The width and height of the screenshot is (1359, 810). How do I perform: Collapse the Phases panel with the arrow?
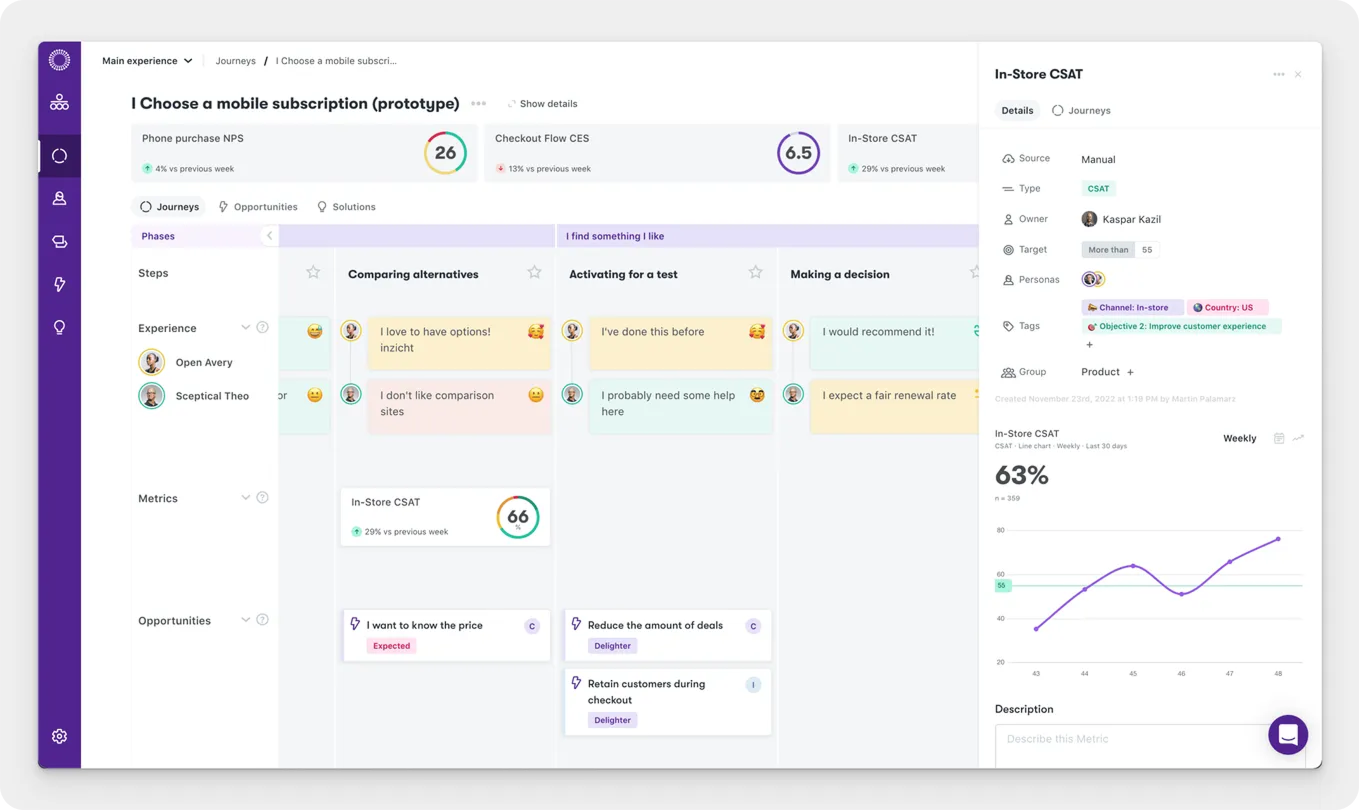[269, 236]
